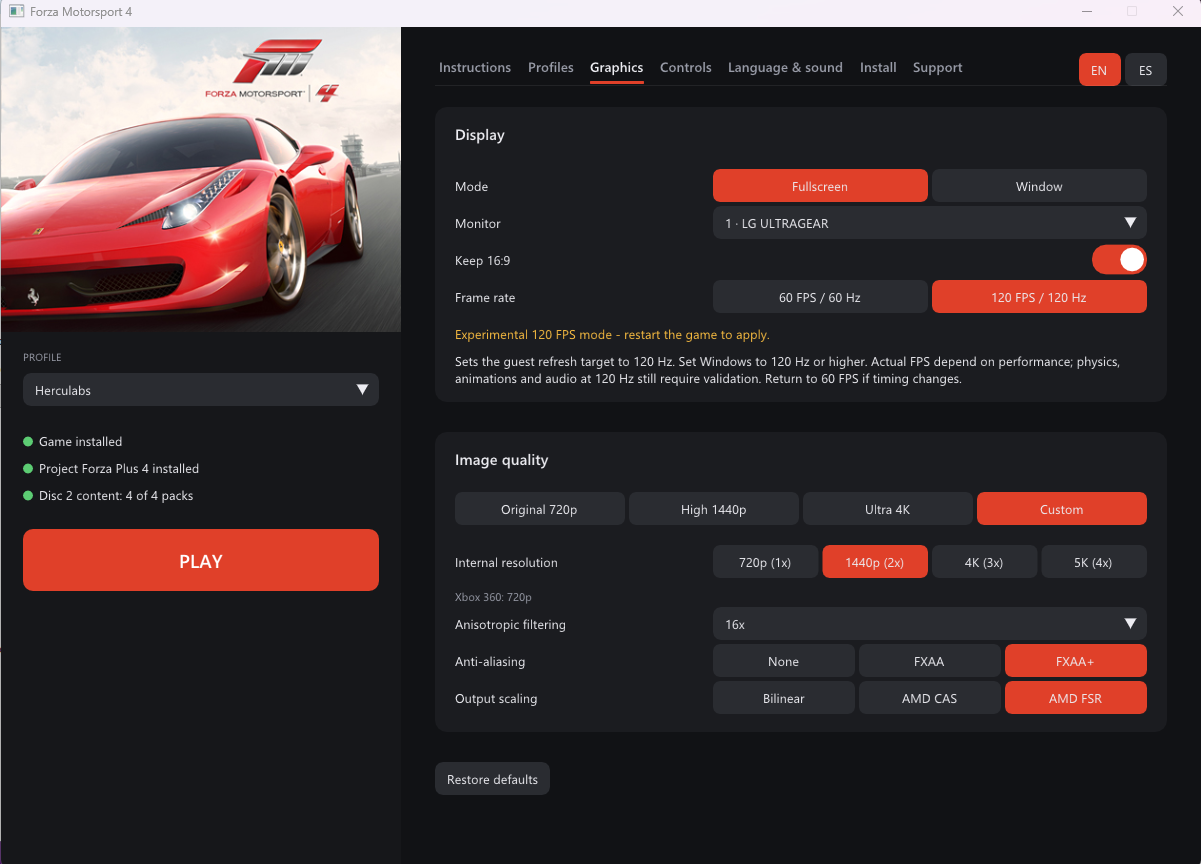Select the Graphics tab

[617, 68]
